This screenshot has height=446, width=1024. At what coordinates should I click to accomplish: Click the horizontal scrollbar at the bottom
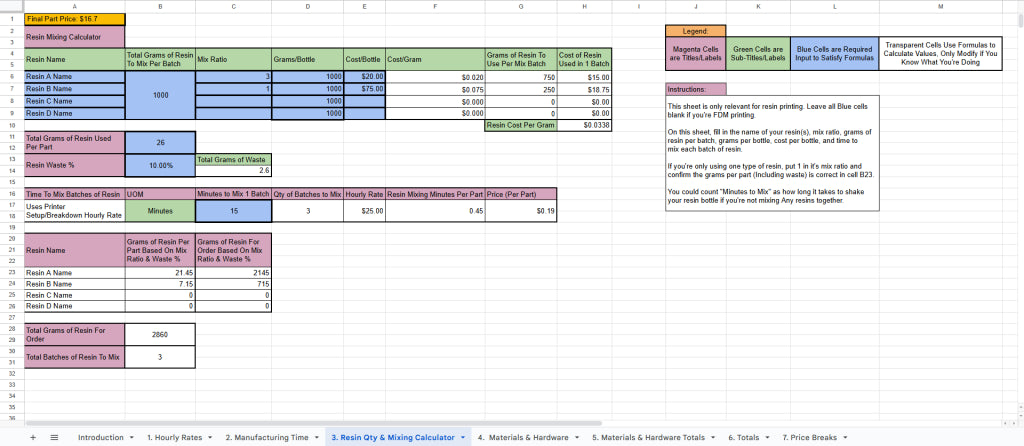300,423
